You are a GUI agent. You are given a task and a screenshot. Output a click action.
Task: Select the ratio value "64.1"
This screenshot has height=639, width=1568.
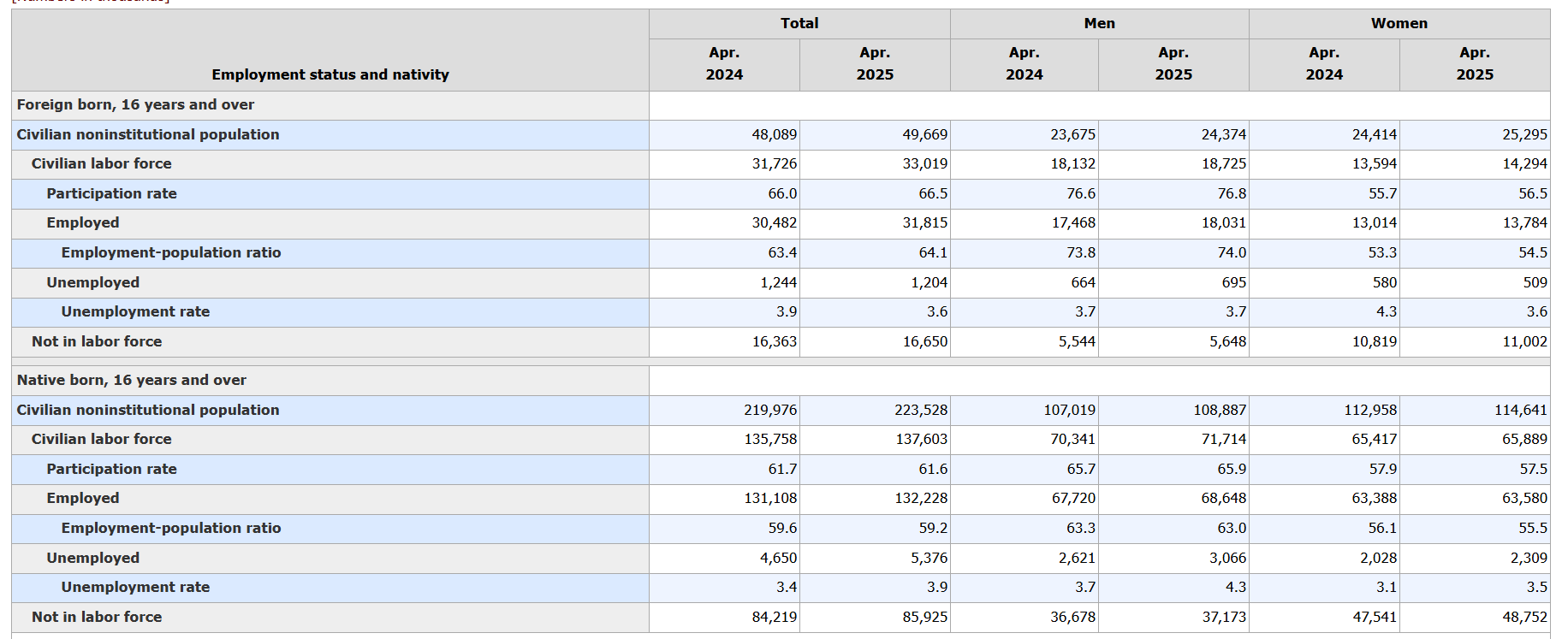click(x=933, y=252)
